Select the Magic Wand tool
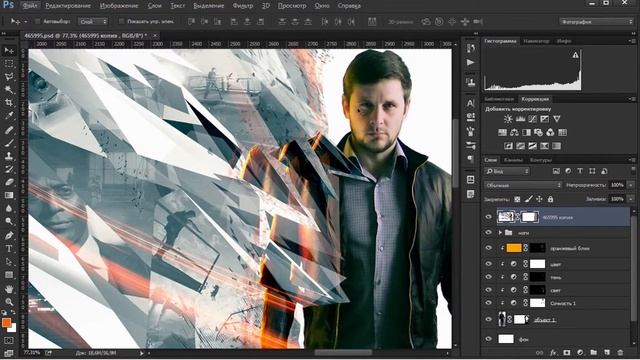This screenshot has width=640, height=360. coord(9,89)
